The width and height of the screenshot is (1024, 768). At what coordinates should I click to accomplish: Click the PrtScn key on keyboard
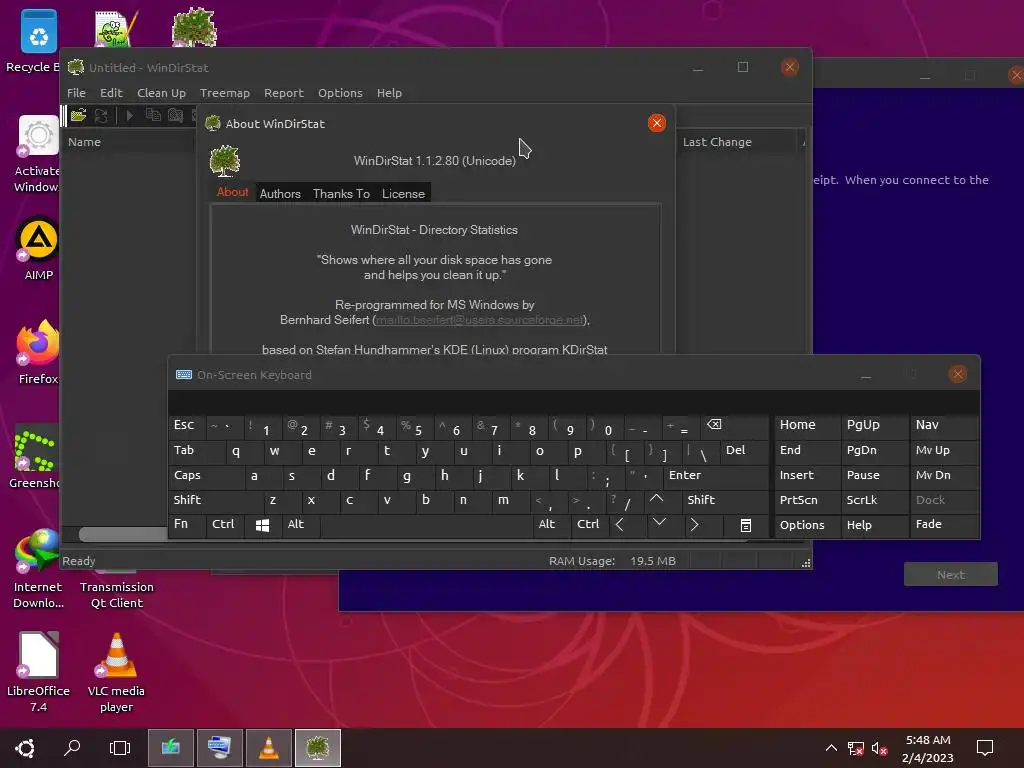[x=807, y=500]
